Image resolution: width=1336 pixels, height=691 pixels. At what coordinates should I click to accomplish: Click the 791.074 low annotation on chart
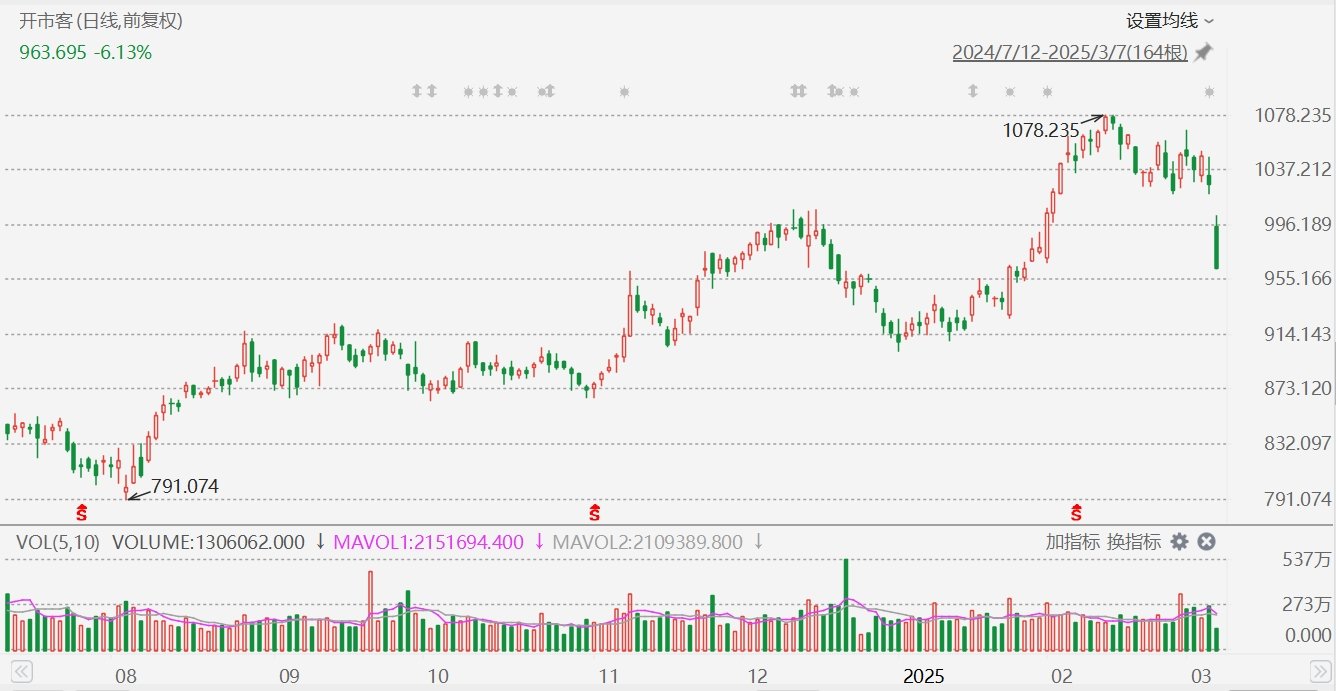coord(184,487)
